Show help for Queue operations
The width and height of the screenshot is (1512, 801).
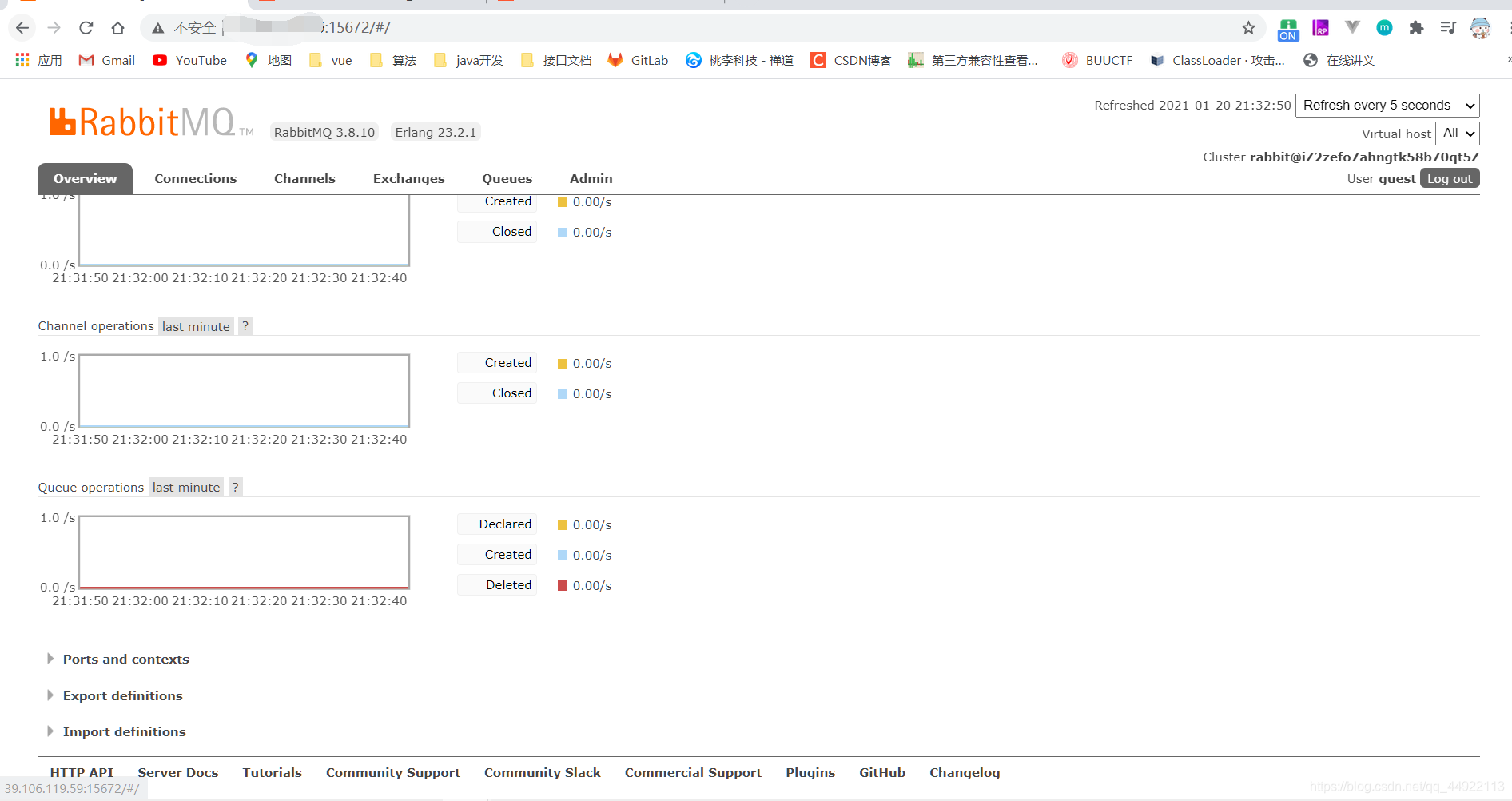pos(236,487)
